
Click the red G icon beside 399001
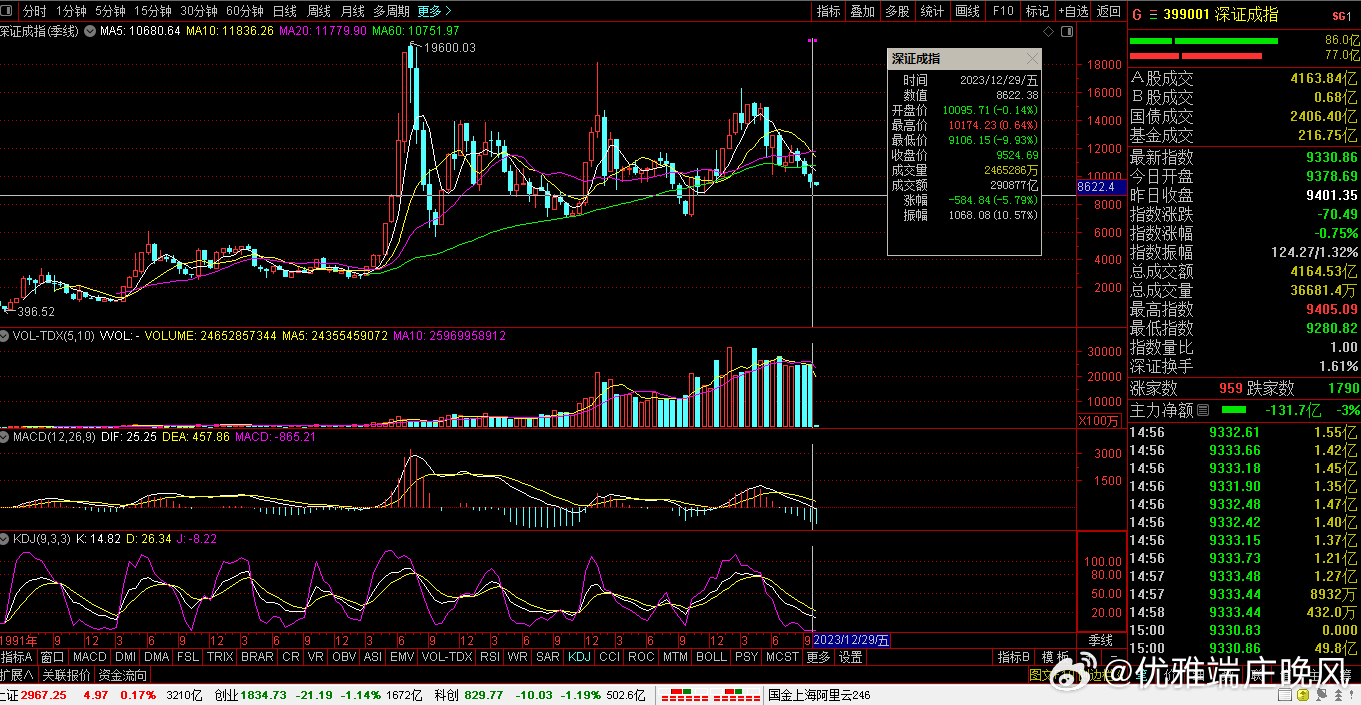coord(1136,15)
